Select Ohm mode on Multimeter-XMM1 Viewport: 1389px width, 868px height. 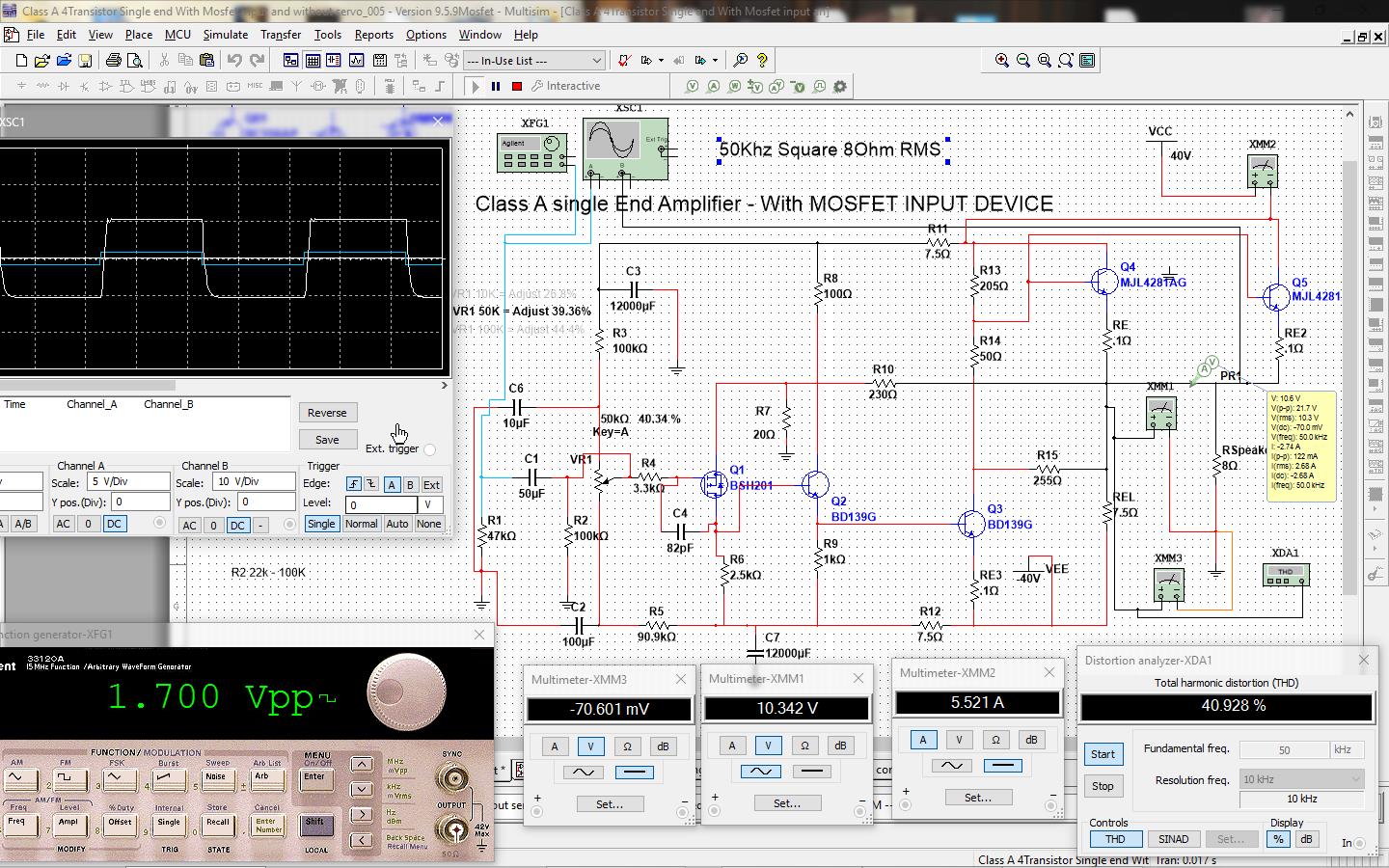pyautogui.click(x=803, y=745)
